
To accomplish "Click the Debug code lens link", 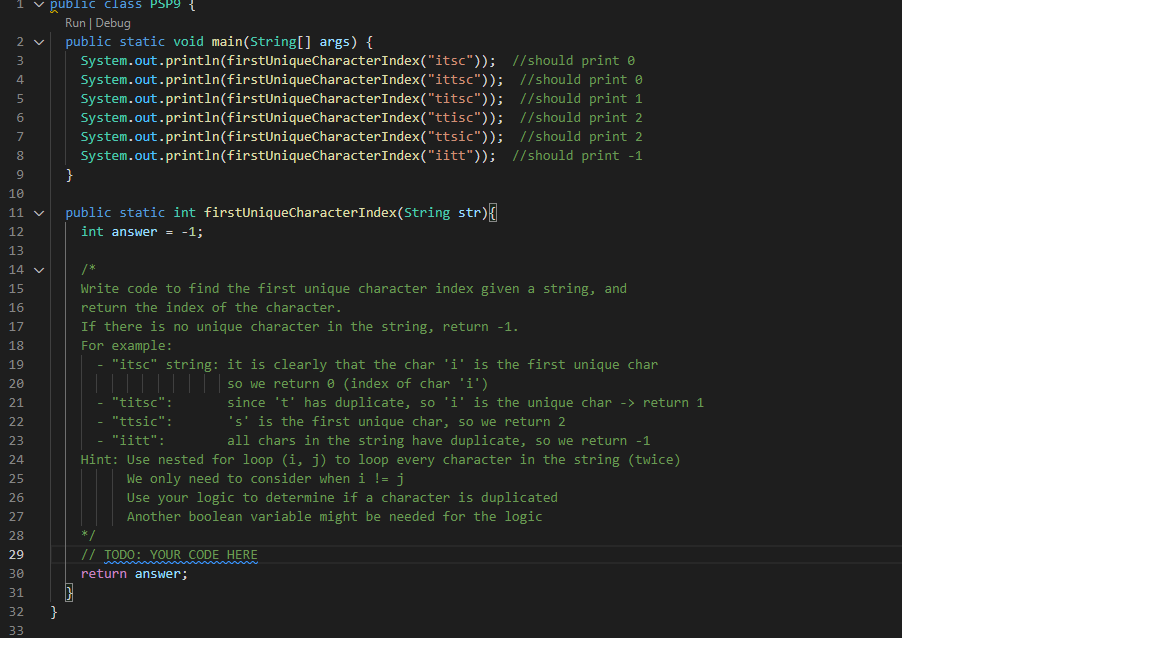I will click(113, 23).
